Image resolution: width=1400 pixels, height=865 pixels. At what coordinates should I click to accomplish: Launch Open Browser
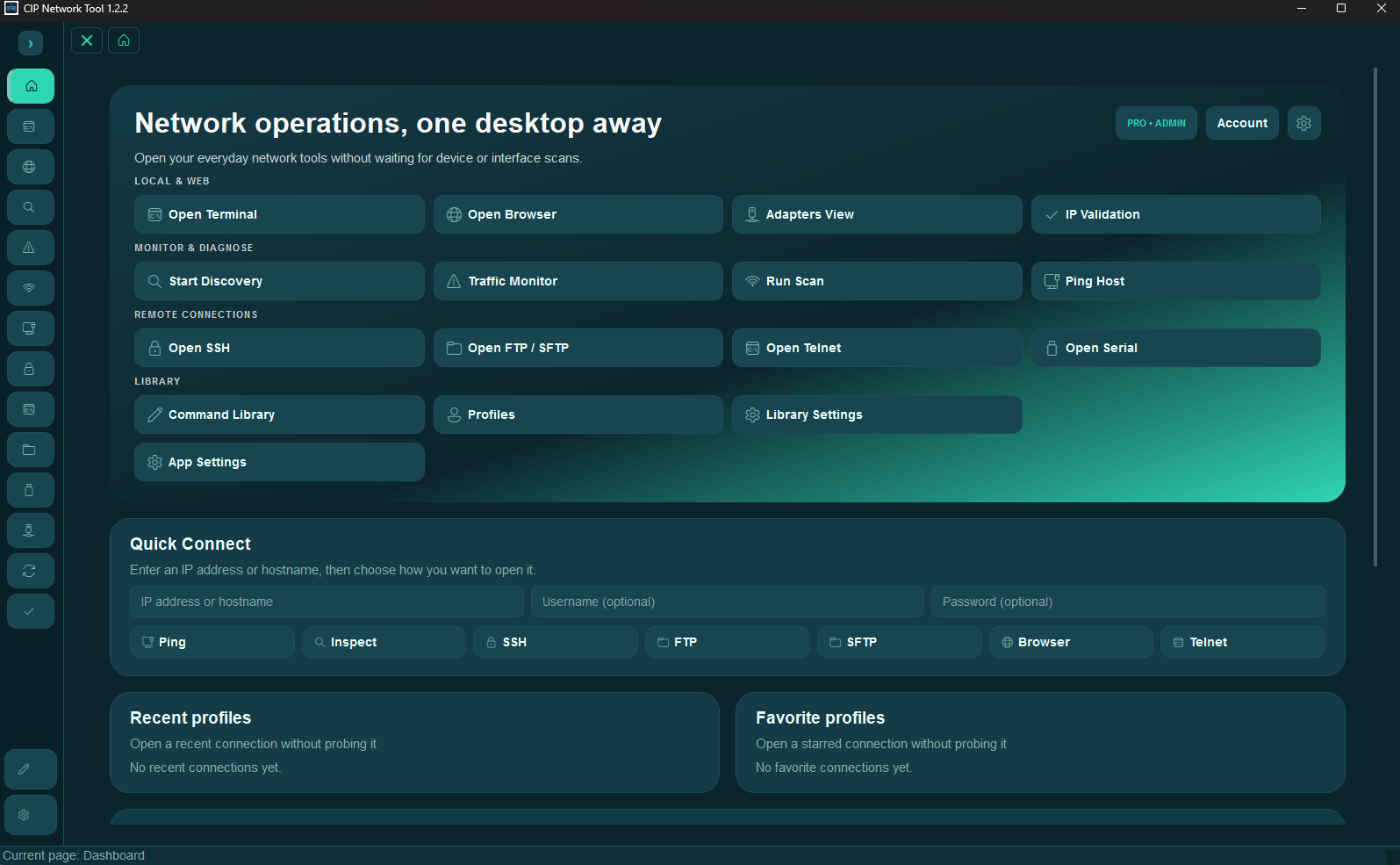point(578,214)
